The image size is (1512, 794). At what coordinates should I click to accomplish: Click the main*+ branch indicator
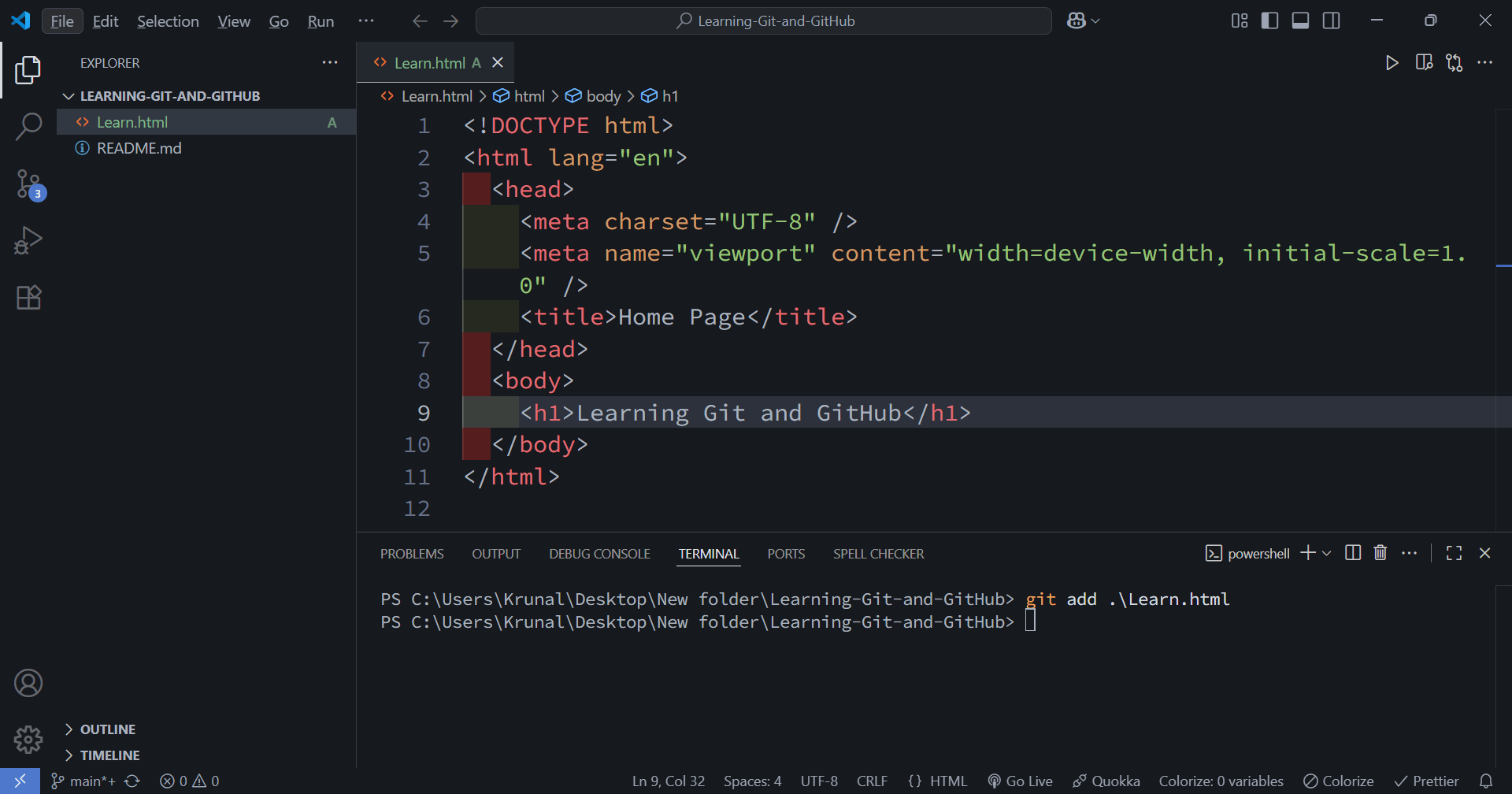(x=83, y=781)
